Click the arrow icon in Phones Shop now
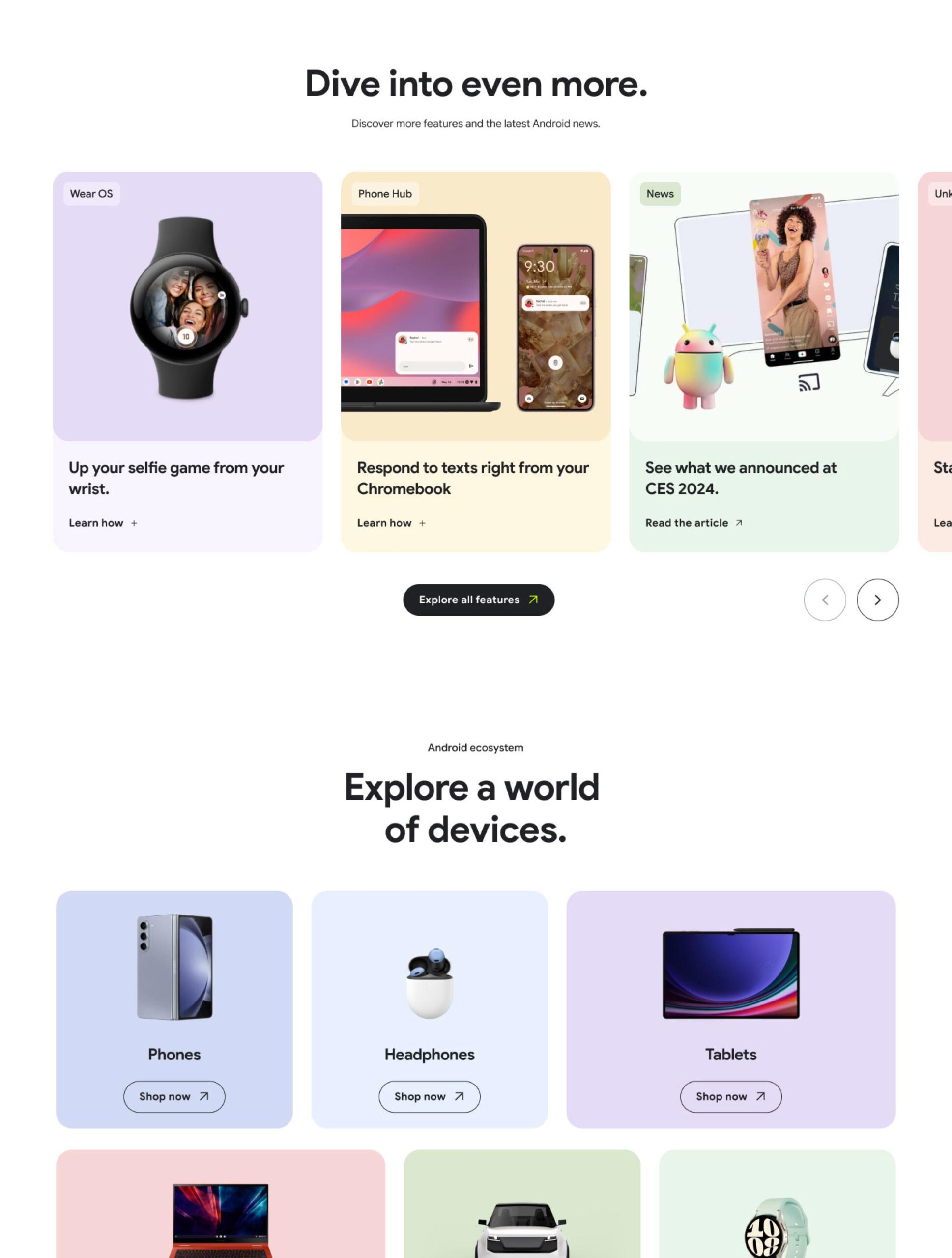 pos(203,1096)
